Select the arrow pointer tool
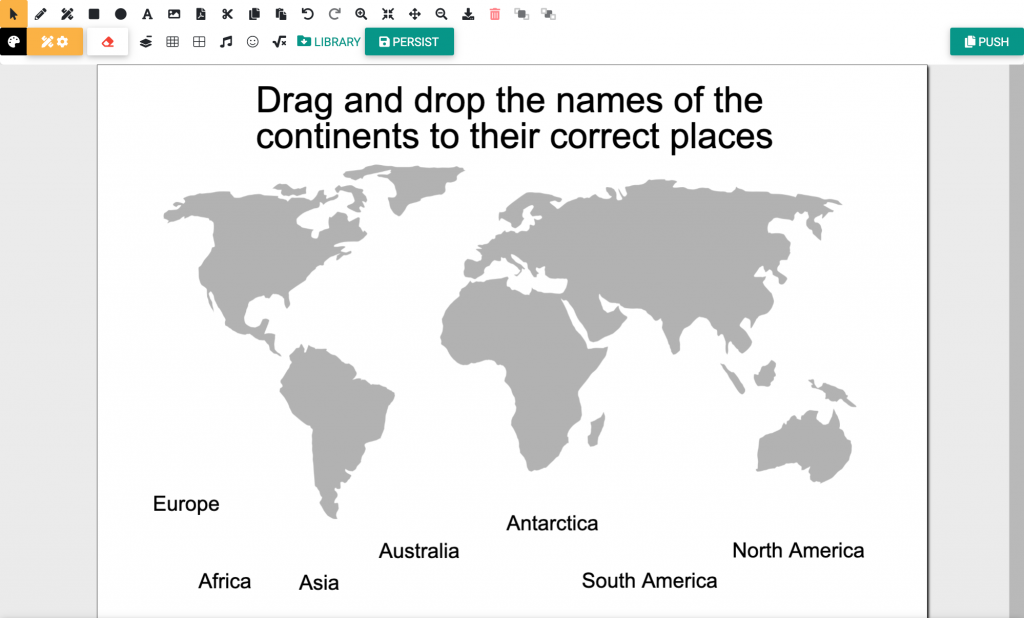The width and height of the screenshot is (1024, 618). point(13,14)
